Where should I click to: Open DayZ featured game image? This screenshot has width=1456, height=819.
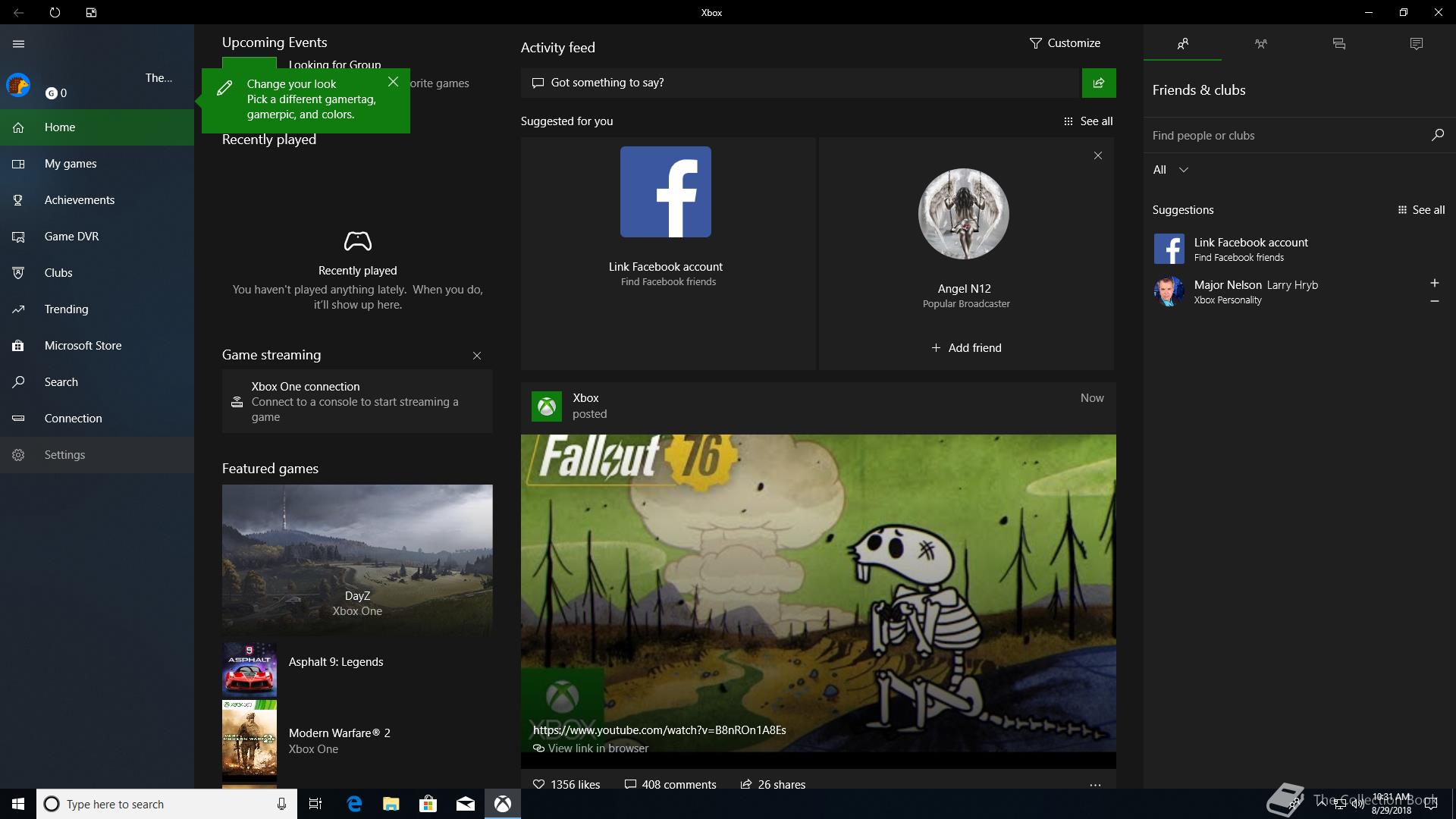tap(357, 560)
